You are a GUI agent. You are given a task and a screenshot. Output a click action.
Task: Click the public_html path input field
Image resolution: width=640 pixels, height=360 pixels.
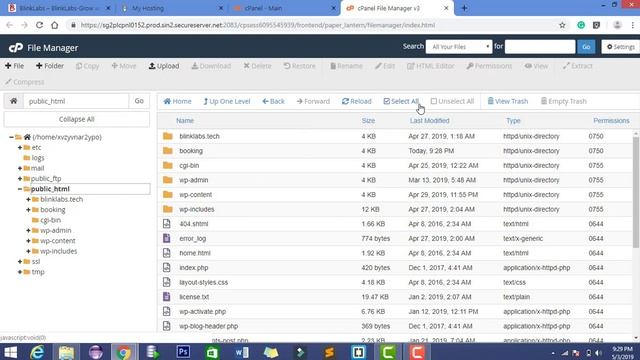(x=76, y=101)
